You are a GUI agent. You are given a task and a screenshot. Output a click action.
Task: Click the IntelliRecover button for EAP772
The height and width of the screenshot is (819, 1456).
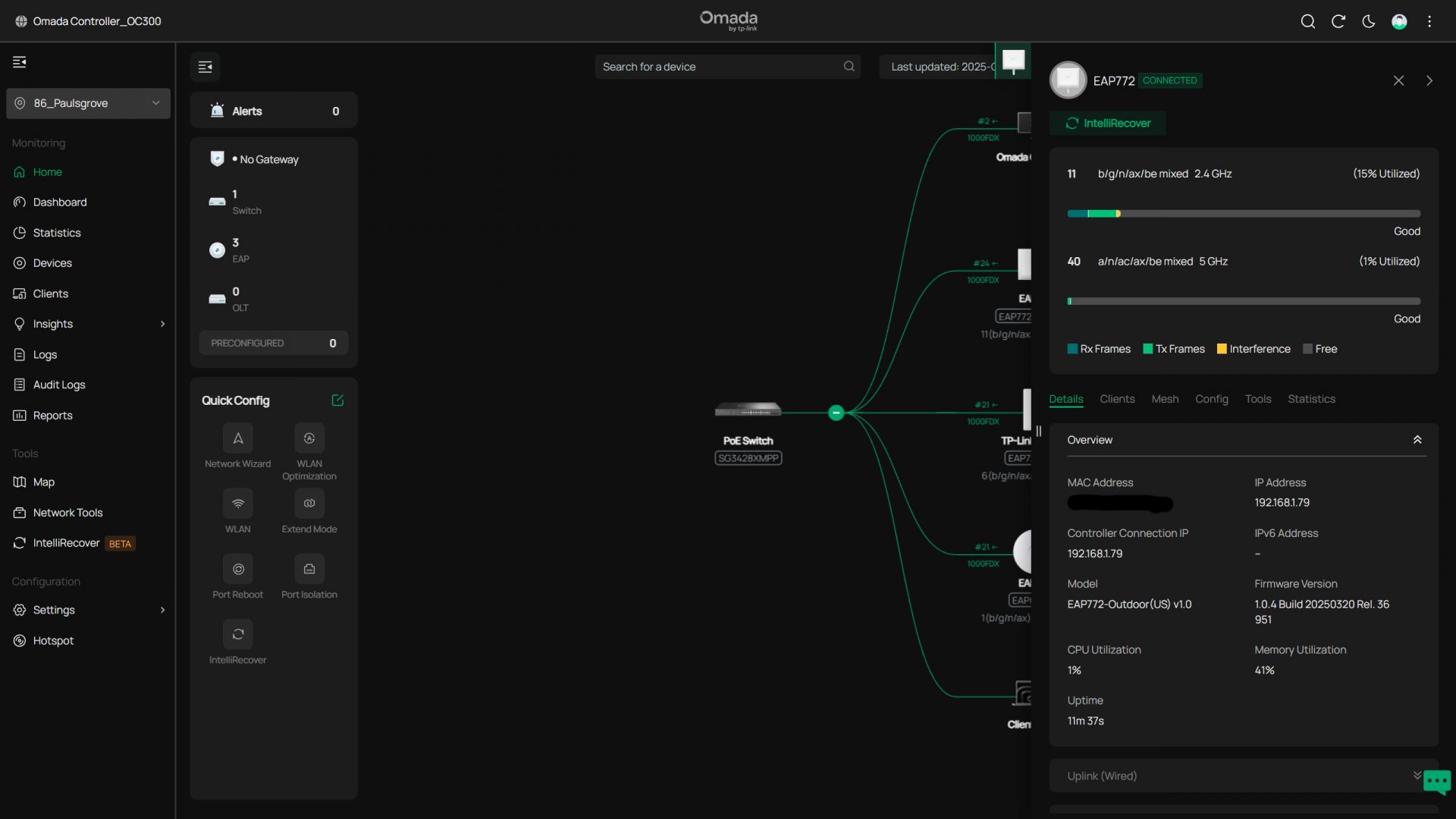[x=1107, y=123]
